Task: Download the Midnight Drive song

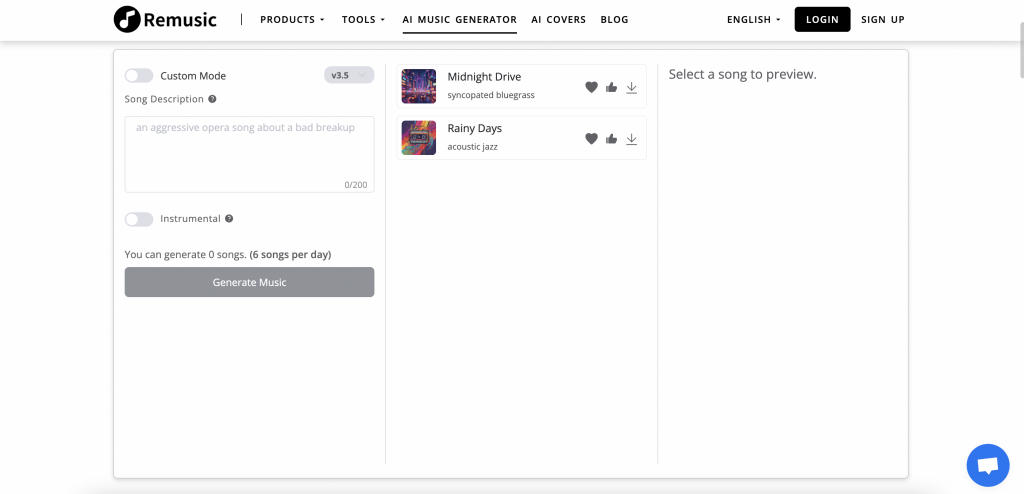Action: click(632, 87)
